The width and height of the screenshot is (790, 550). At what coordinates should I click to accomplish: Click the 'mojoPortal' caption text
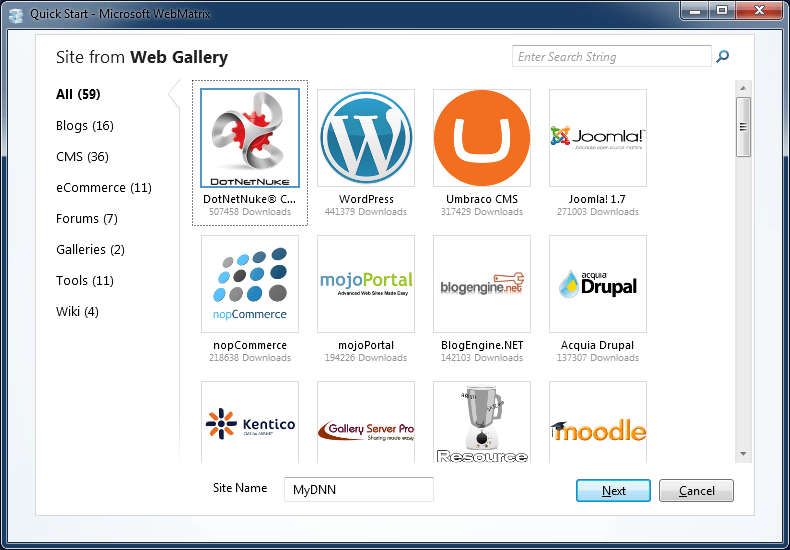coord(366,345)
